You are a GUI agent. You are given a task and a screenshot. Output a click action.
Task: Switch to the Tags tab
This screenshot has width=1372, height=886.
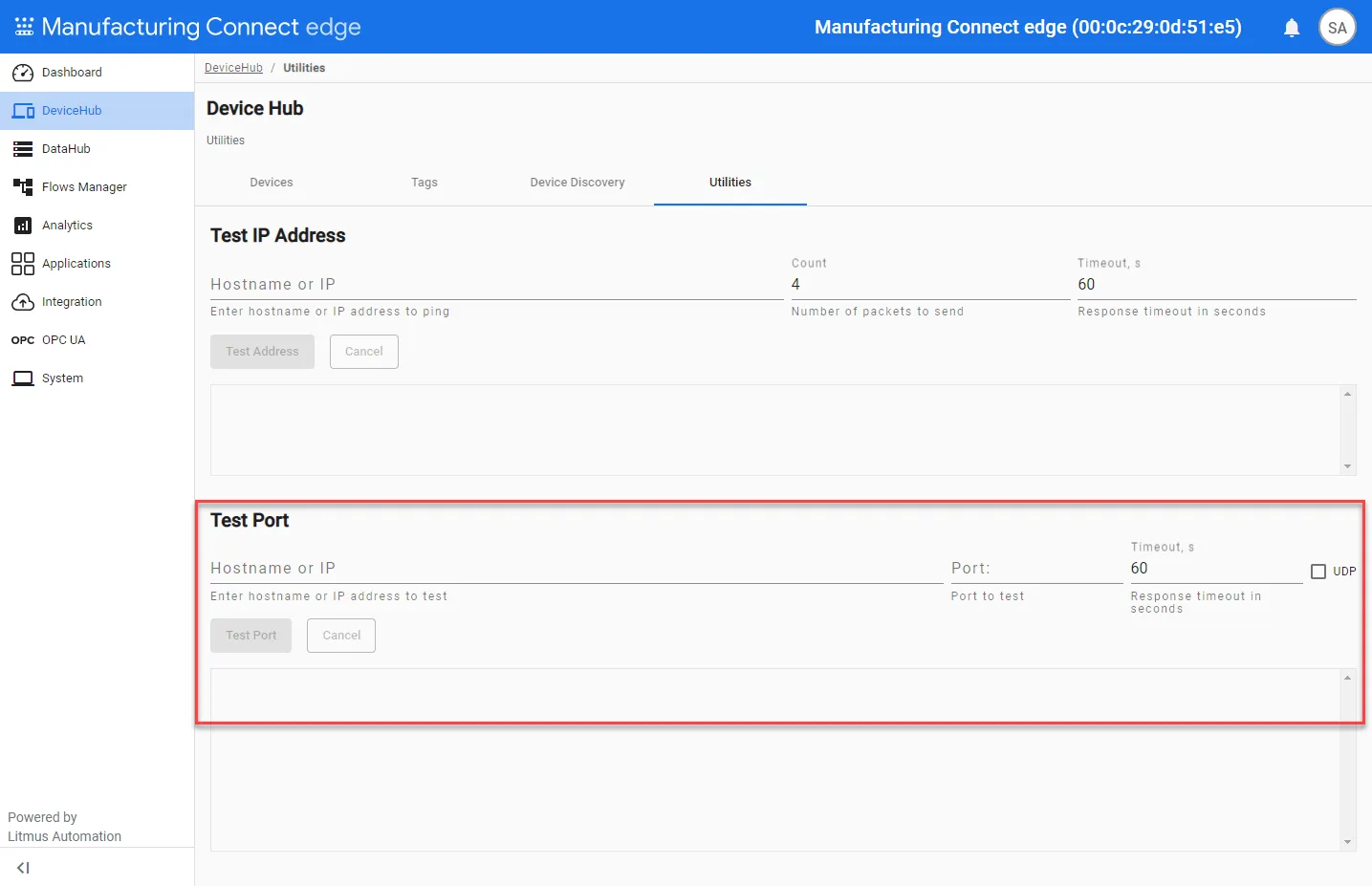425,183
